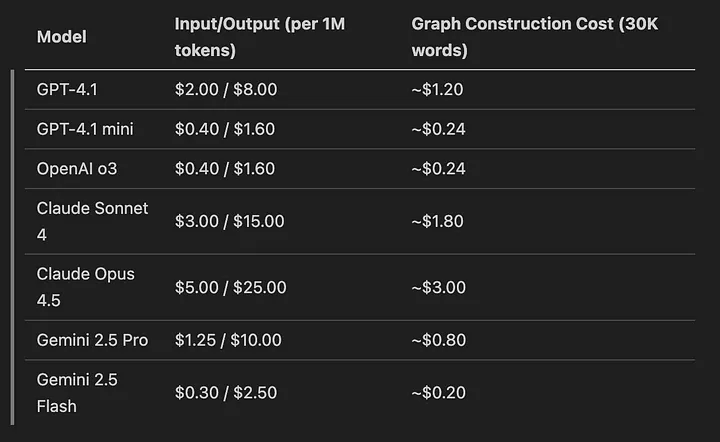Click the $2.00 / $8.00 price cell
Viewport: 720px width, 442px height.
(x=226, y=89)
